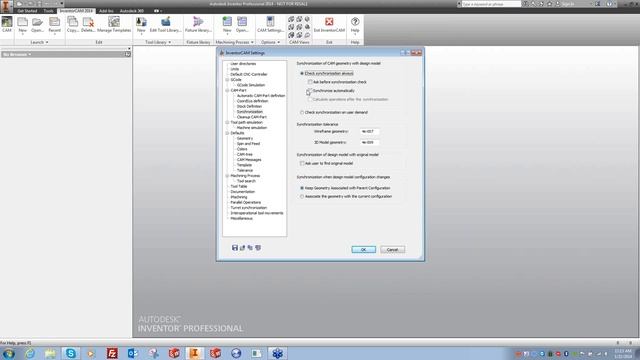Click the Delete icon in the Edit panel

click(x=88, y=24)
